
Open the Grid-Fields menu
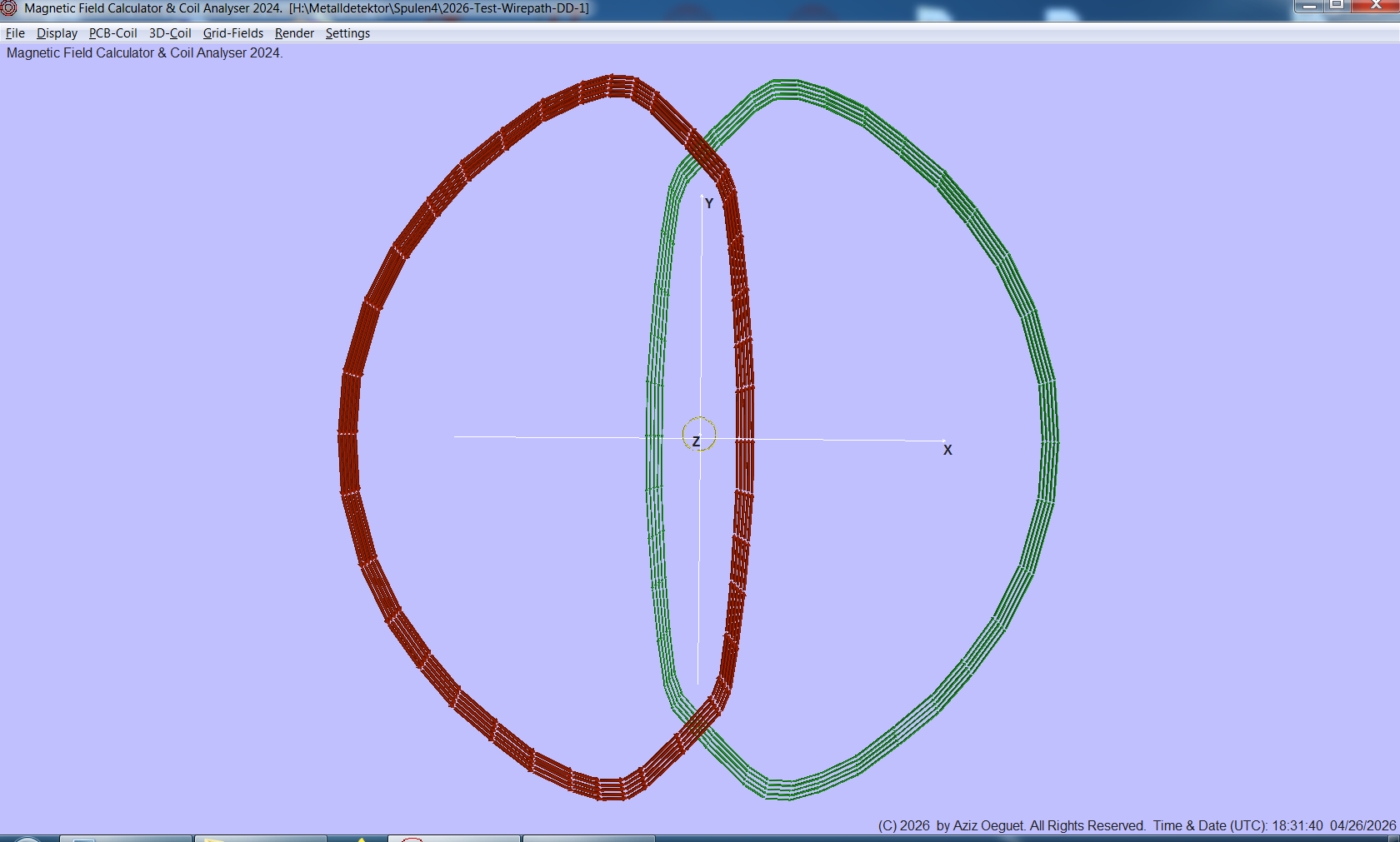[233, 33]
